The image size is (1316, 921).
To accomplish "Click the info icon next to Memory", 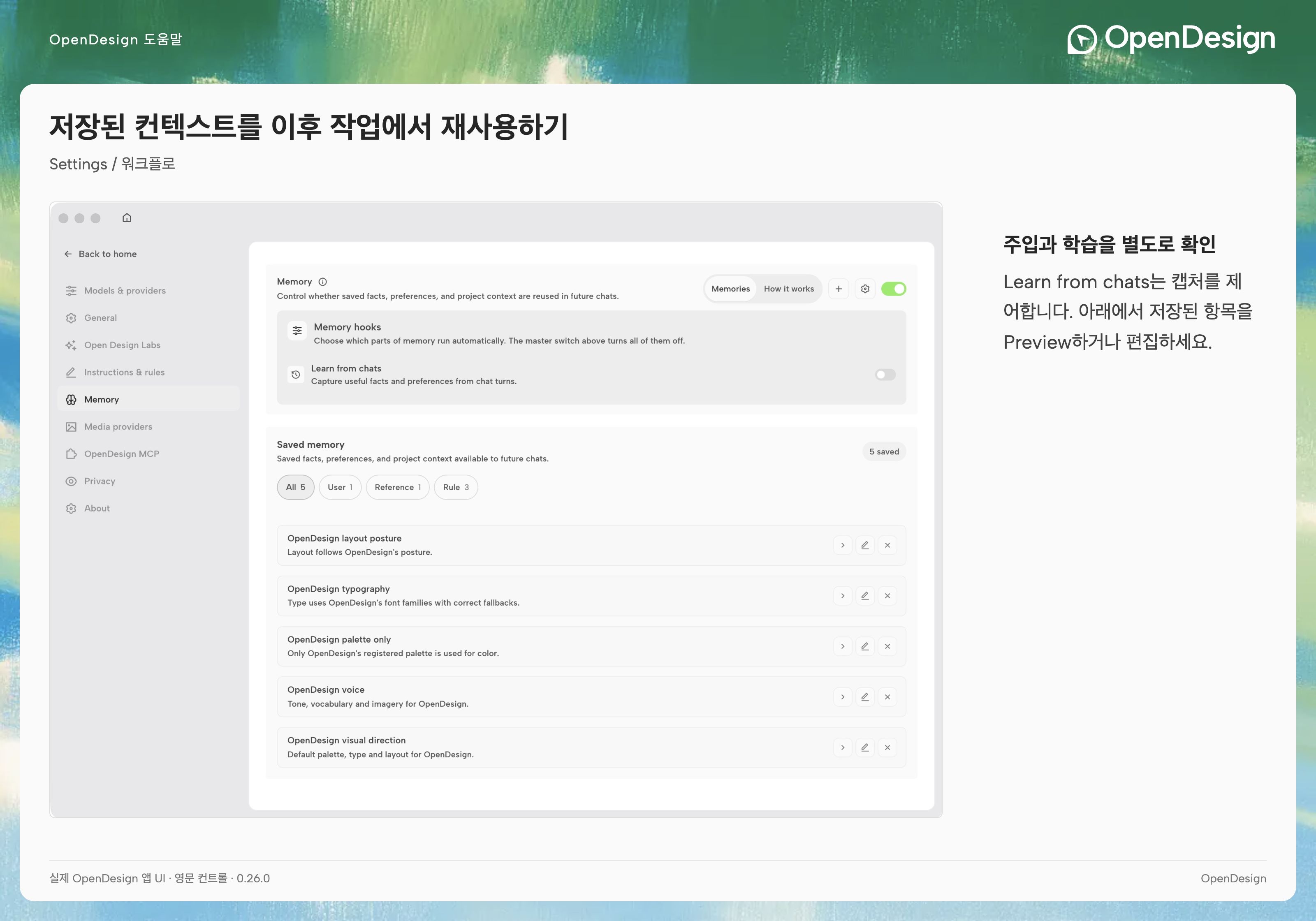I will [x=323, y=281].
